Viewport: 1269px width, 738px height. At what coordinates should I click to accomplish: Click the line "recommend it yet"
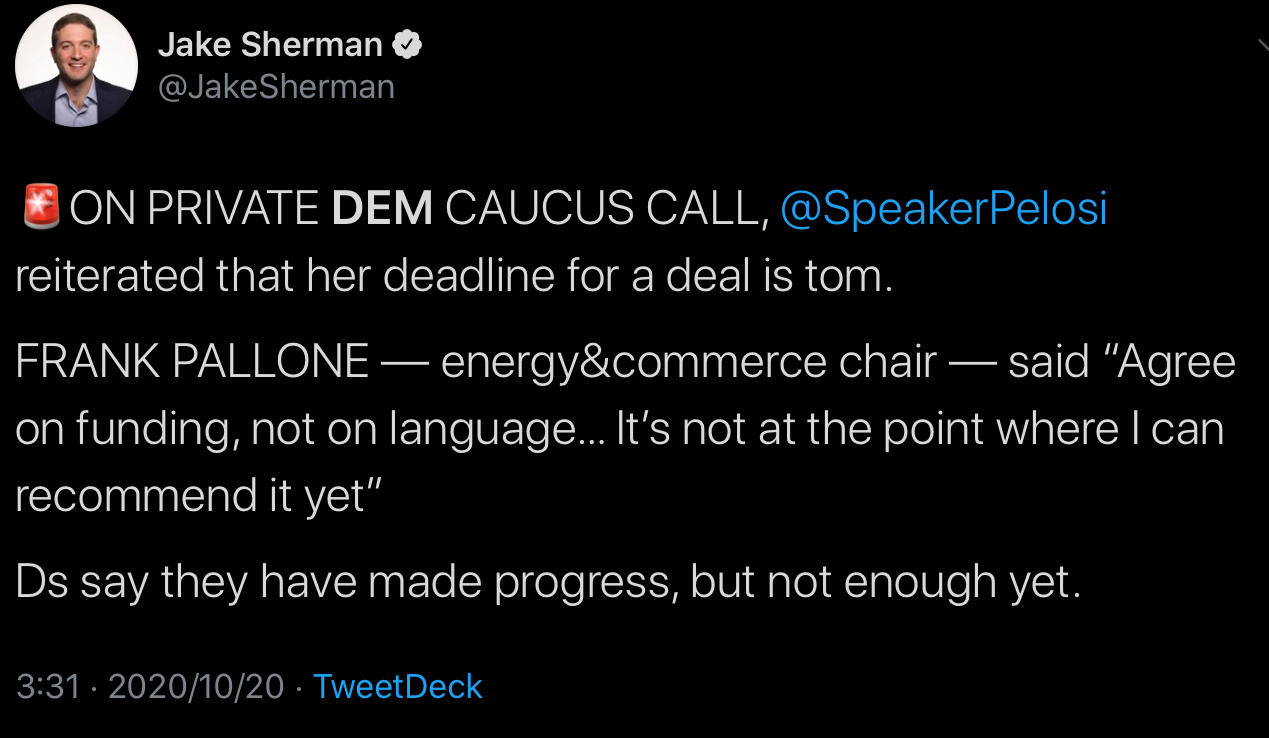pos(192,496)
